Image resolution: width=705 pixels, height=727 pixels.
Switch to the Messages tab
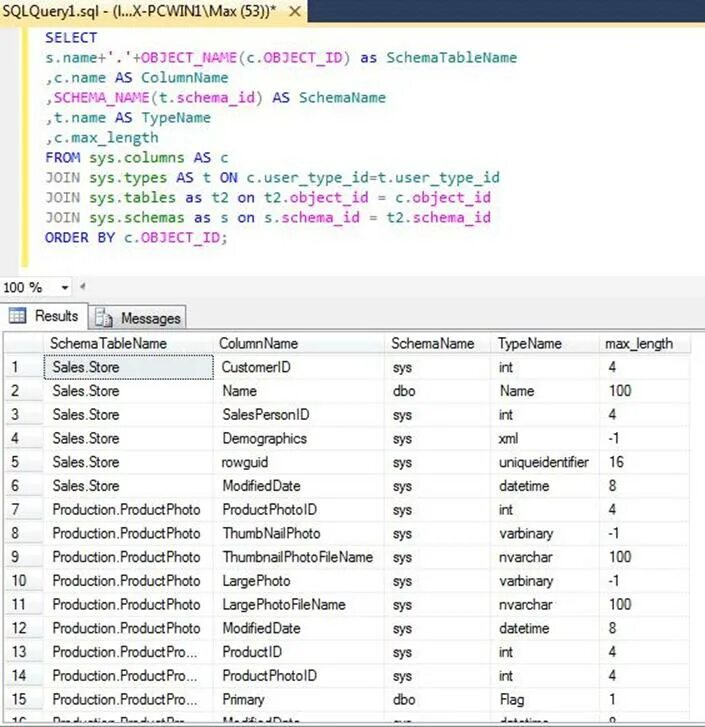(x=138, y=318)
